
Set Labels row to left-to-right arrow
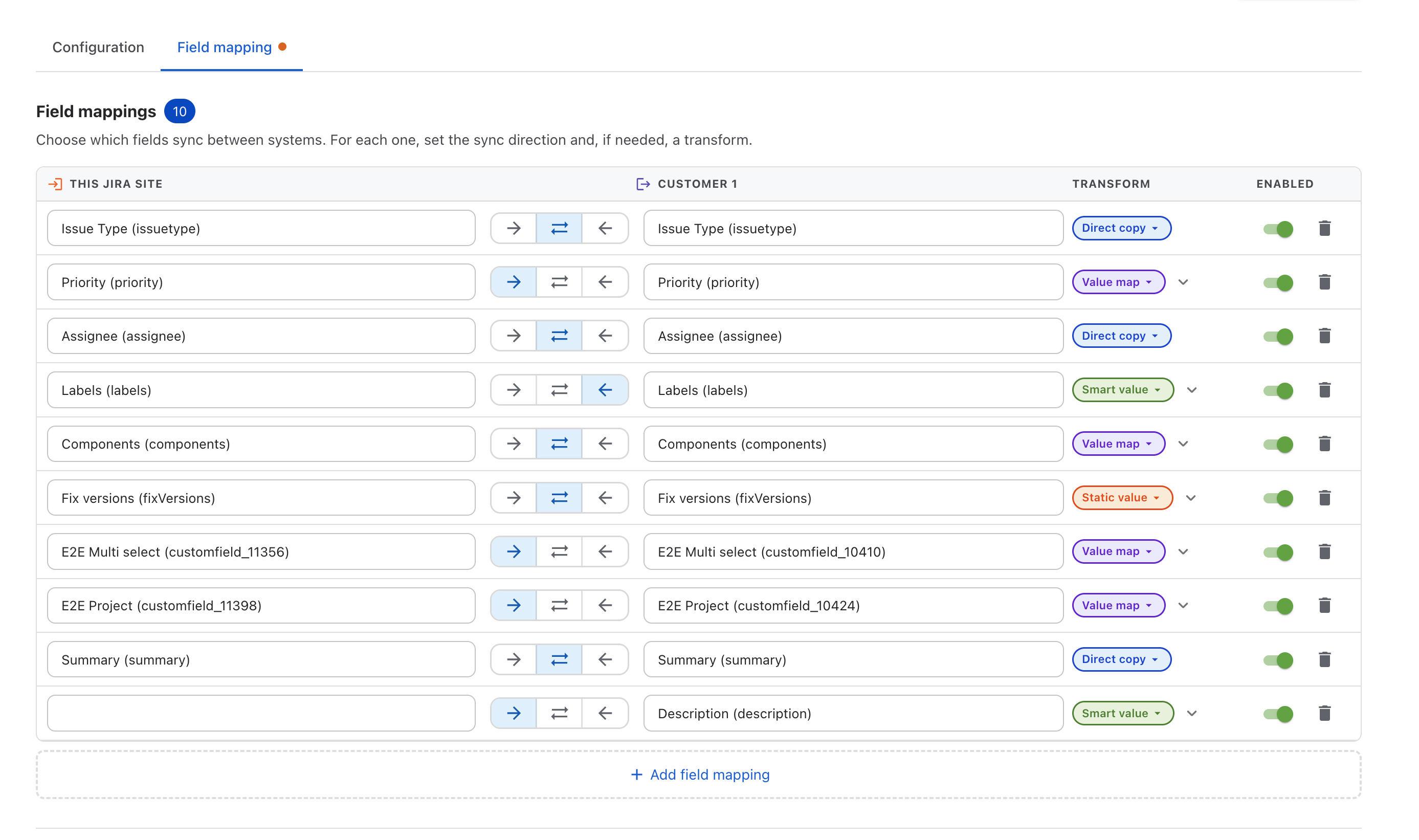[x=514, y=389]
